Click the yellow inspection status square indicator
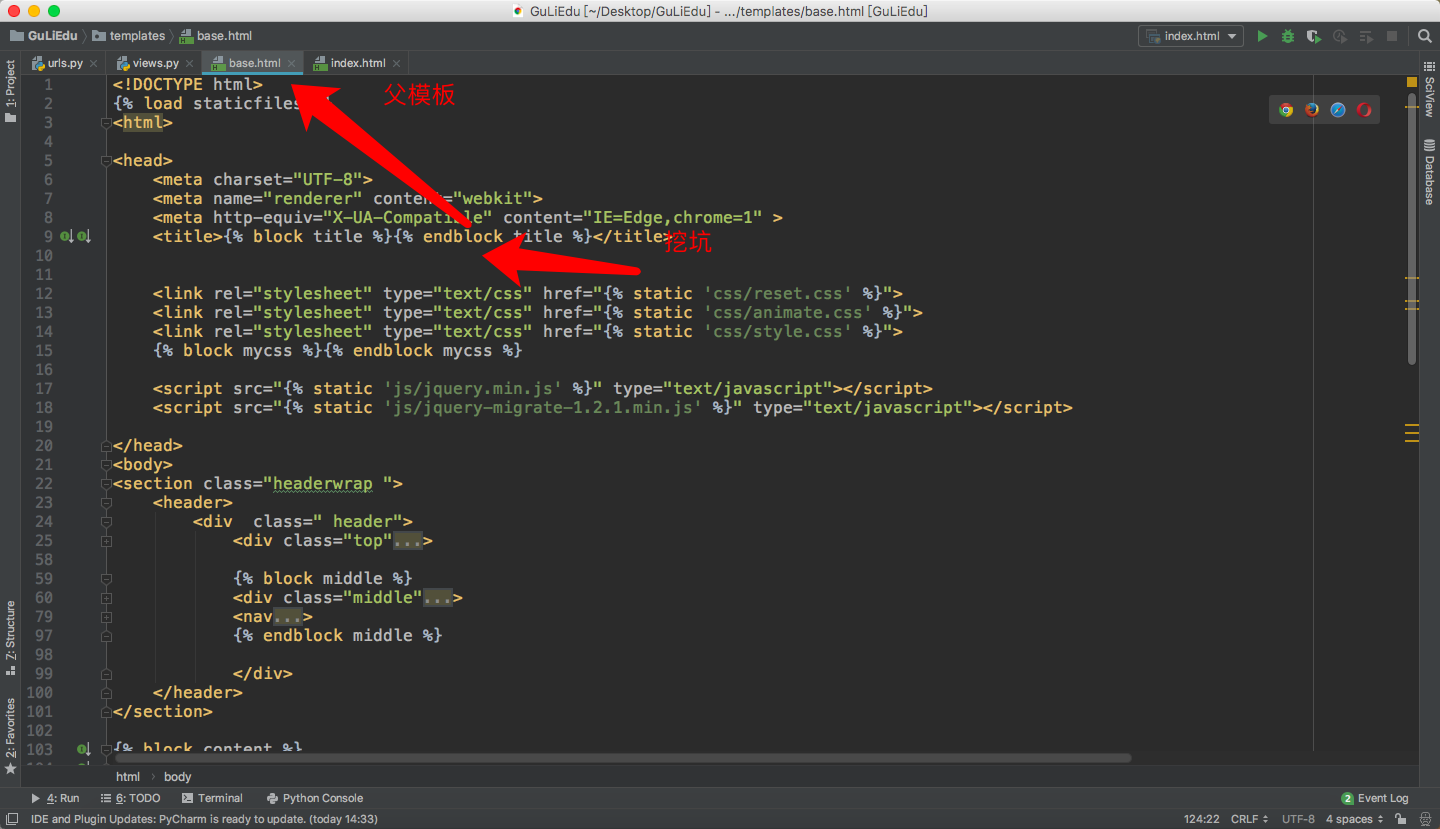This screenshot has width=1440, height=829. [1412, 82]
